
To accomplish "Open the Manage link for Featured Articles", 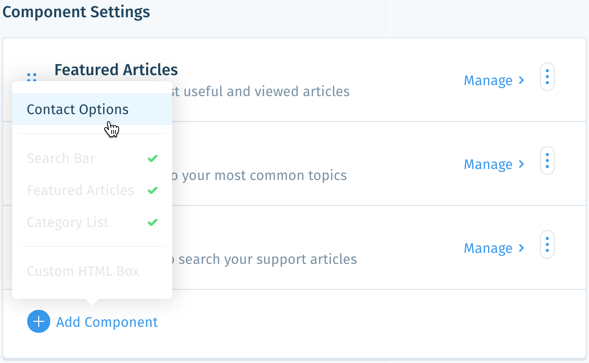I will (488, 80).
